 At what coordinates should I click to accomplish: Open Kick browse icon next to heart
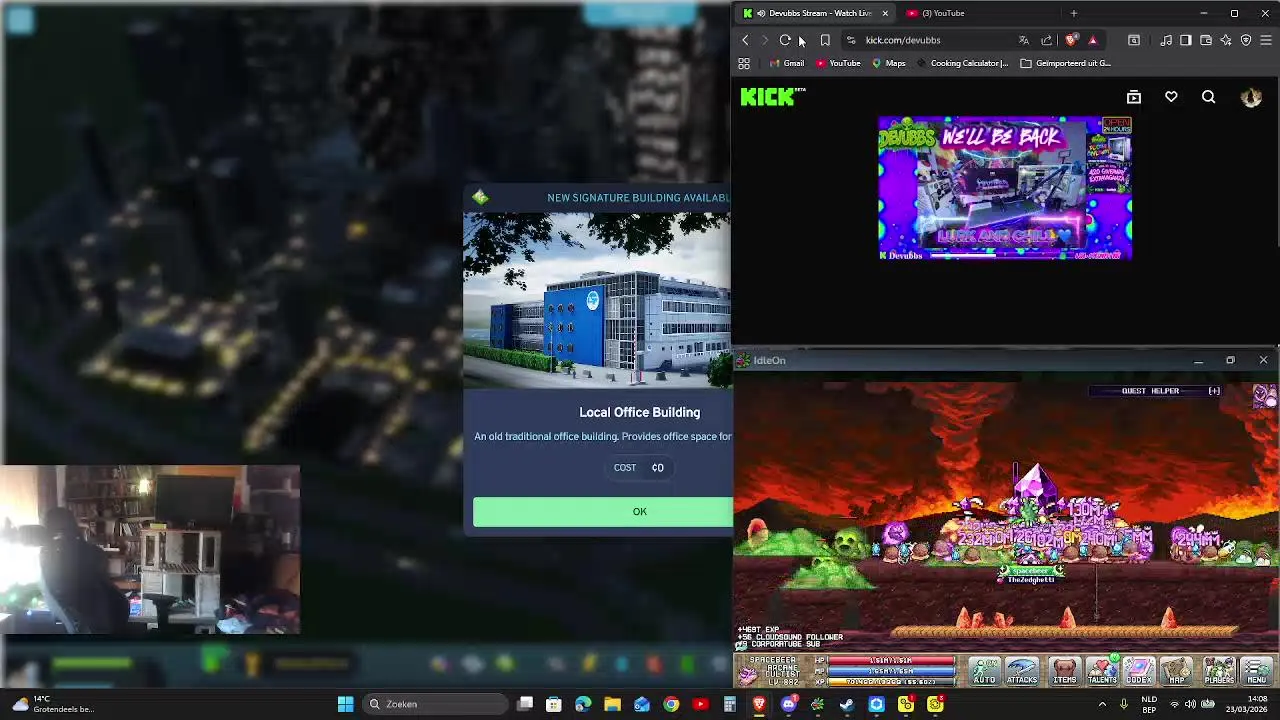point(1134,97)
